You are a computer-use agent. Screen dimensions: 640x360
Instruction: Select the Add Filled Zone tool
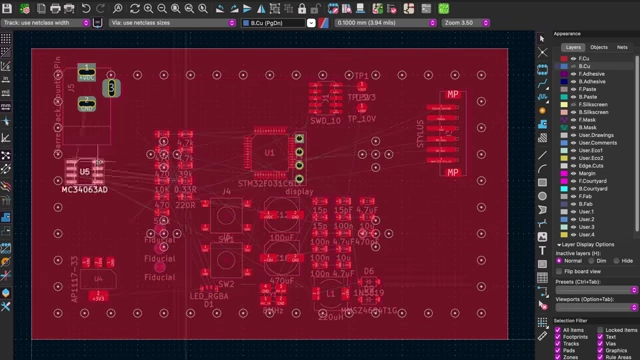pos(542,124)
